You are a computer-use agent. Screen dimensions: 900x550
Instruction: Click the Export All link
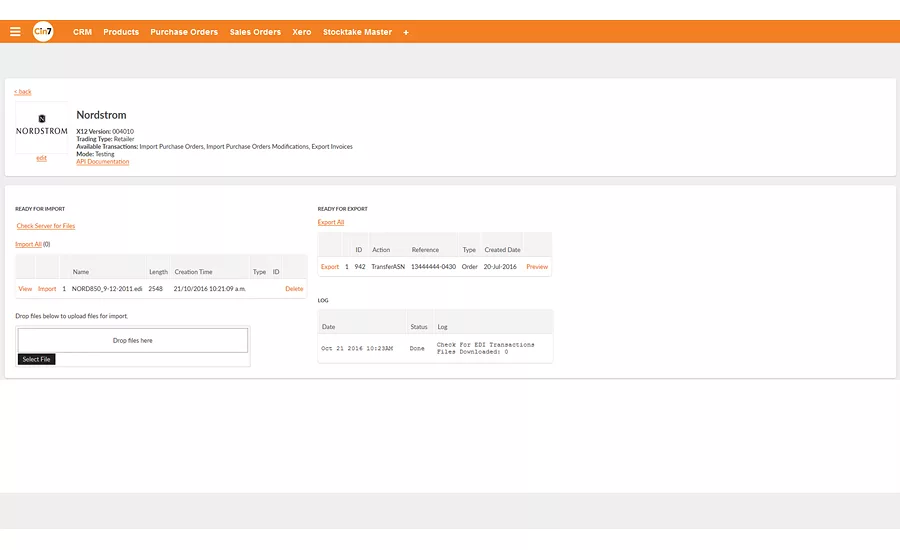coord(331,222)
